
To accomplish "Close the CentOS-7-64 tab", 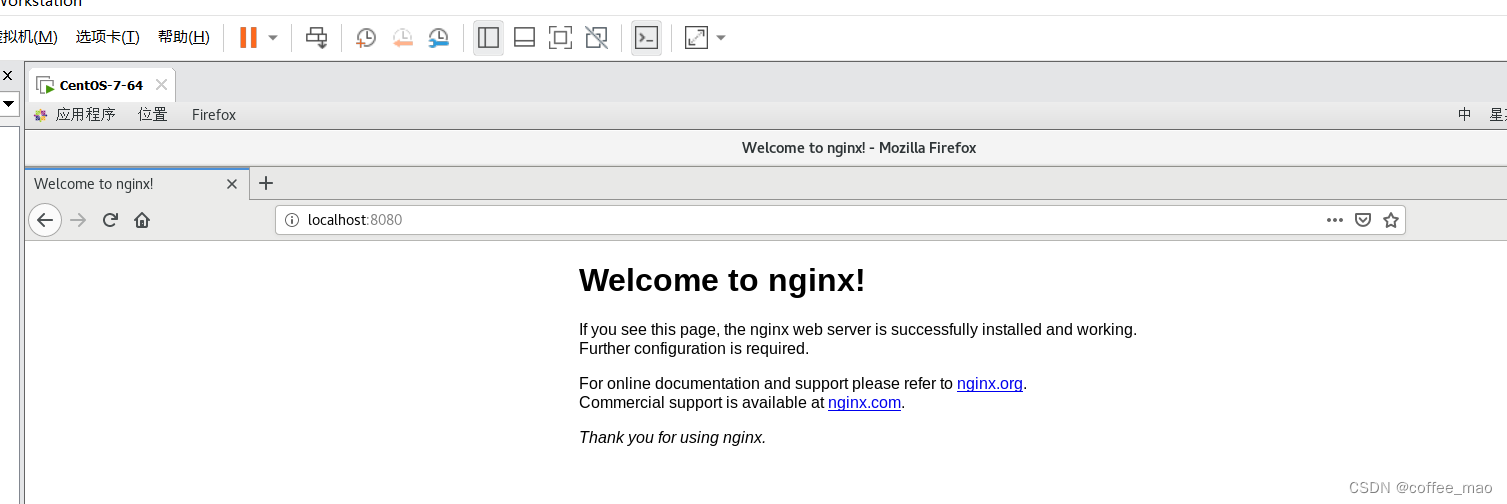I will click(x=161, y=85).
